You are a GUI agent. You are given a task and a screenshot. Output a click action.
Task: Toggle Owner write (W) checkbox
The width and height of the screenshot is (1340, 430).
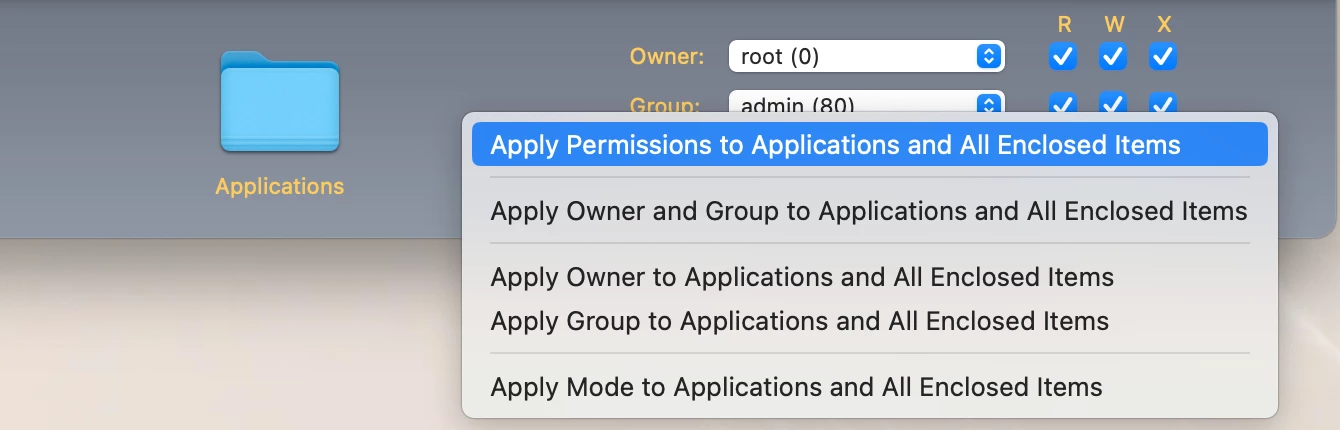(1113, 57)
